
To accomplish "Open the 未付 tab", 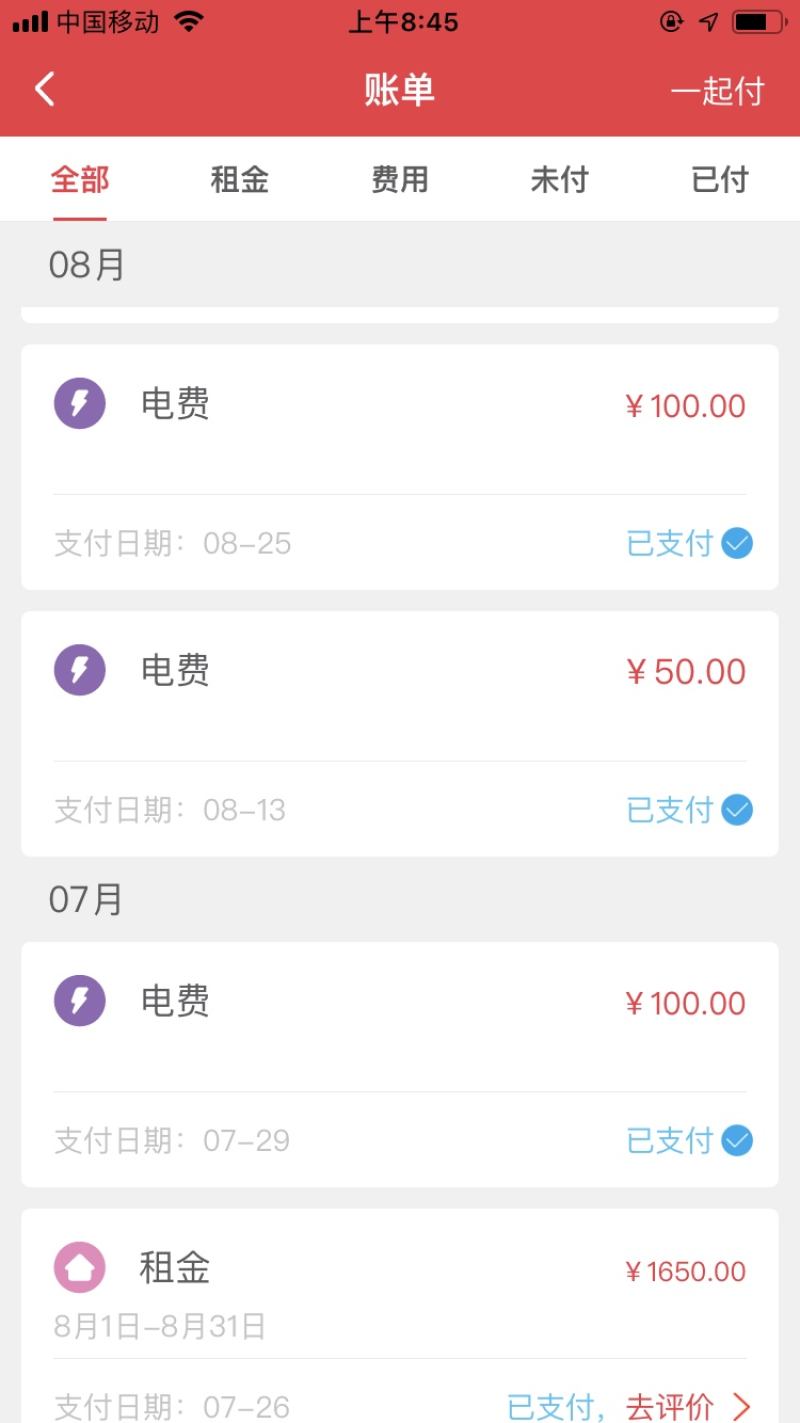I will pos(560,180).
